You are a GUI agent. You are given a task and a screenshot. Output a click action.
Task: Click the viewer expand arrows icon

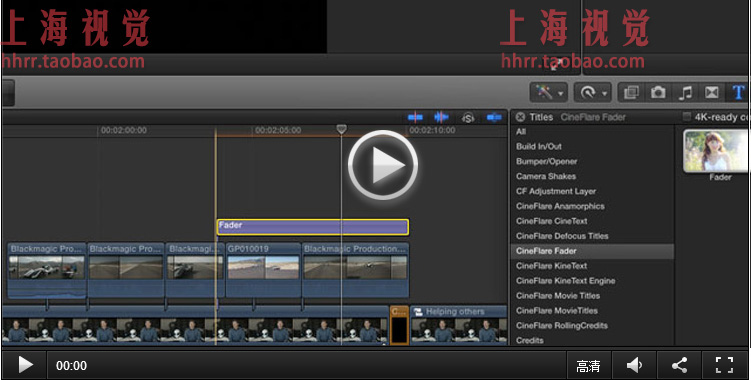click(557, 66)
